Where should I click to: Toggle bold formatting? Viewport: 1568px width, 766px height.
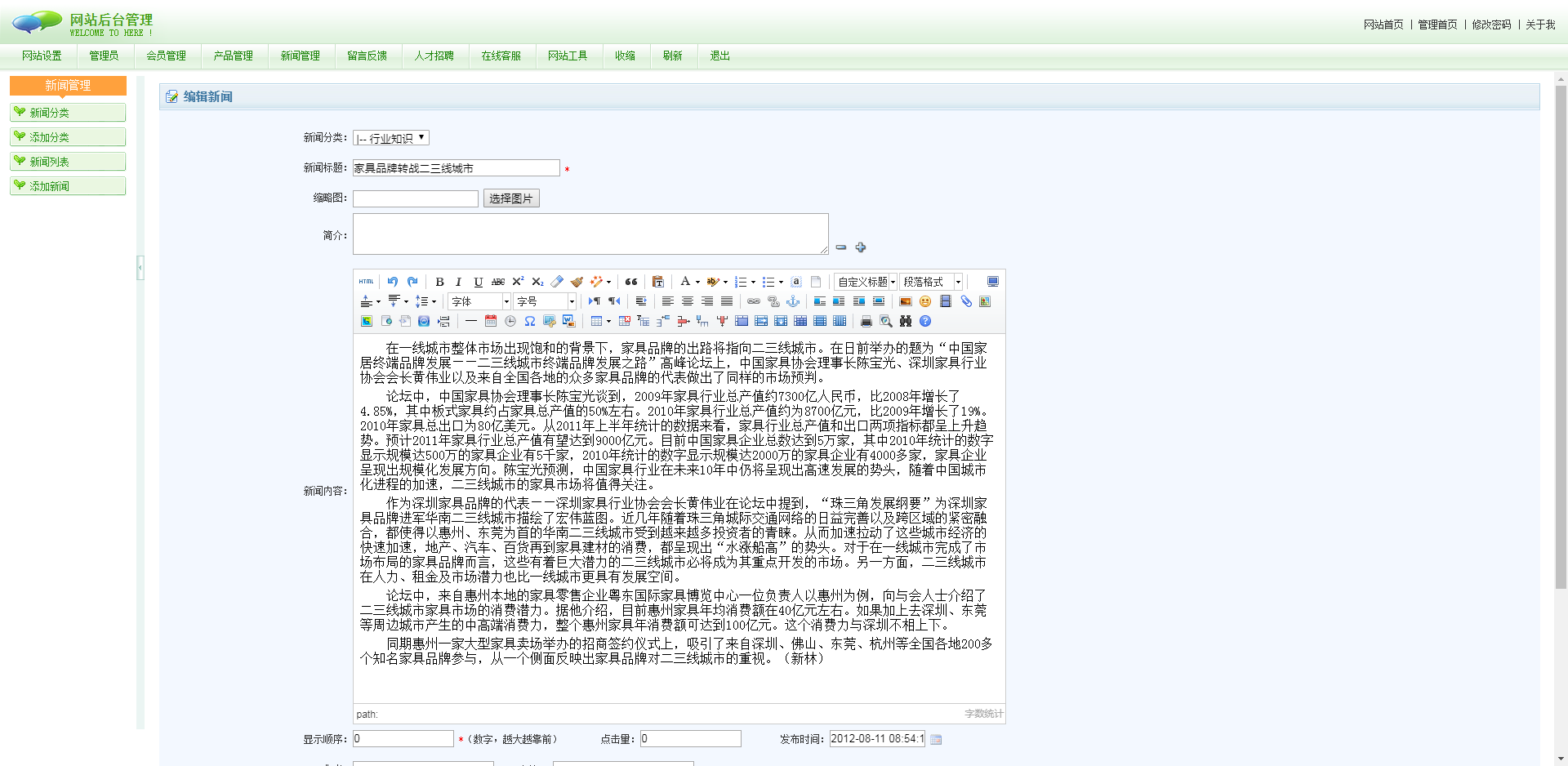point(439,282)
